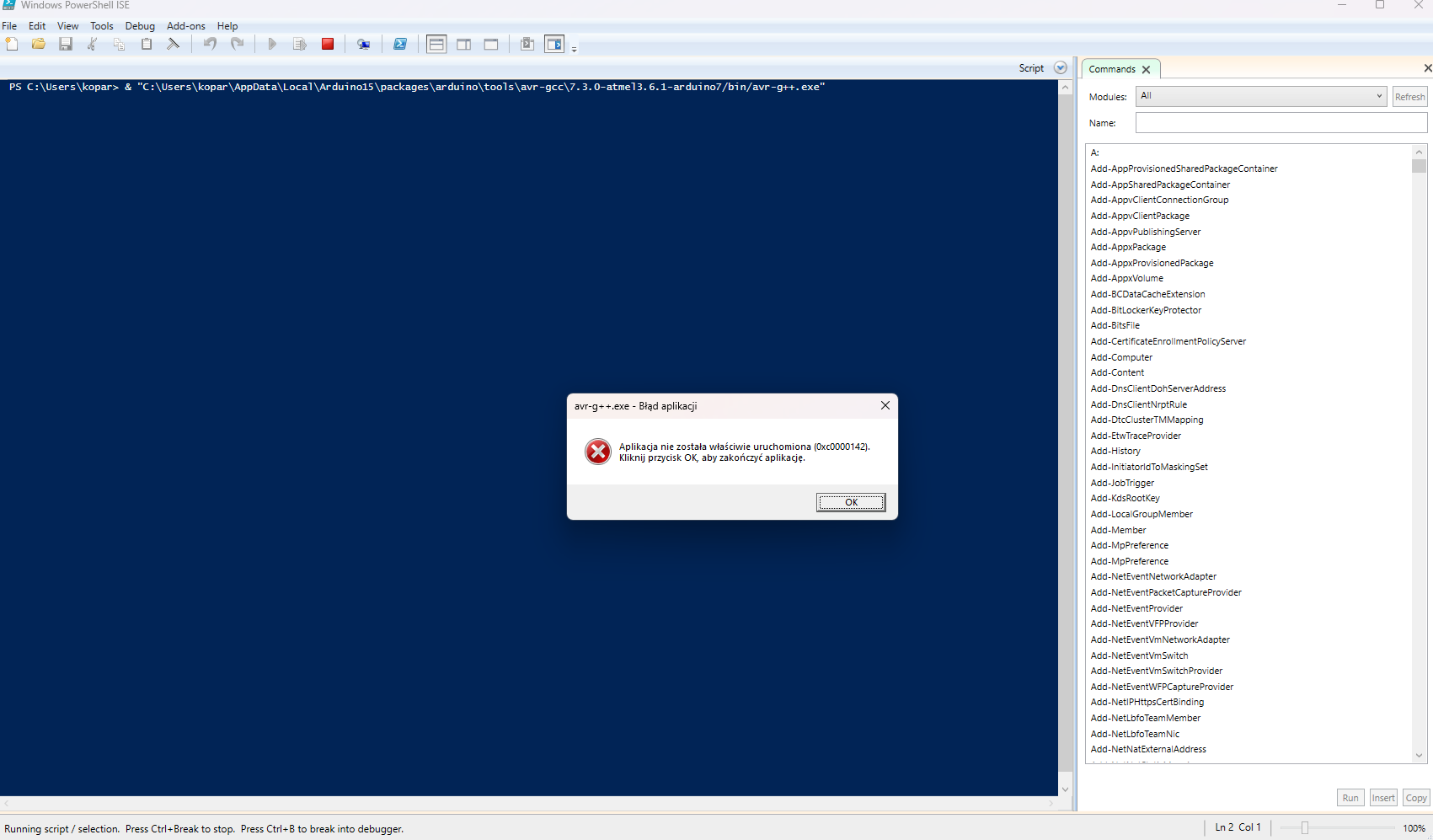Open the toolbar overflow dropdown arrow
This screenshot has width=1433, height=840.
tap(574, 48)
